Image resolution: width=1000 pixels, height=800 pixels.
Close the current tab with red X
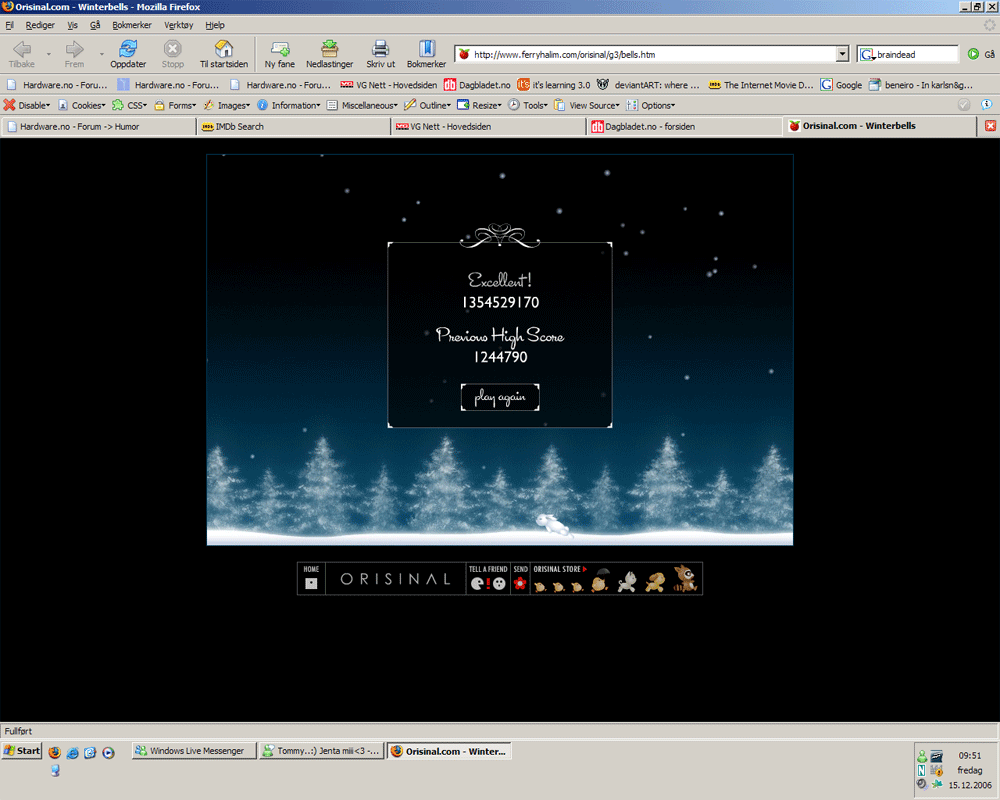tap(990, 126)
